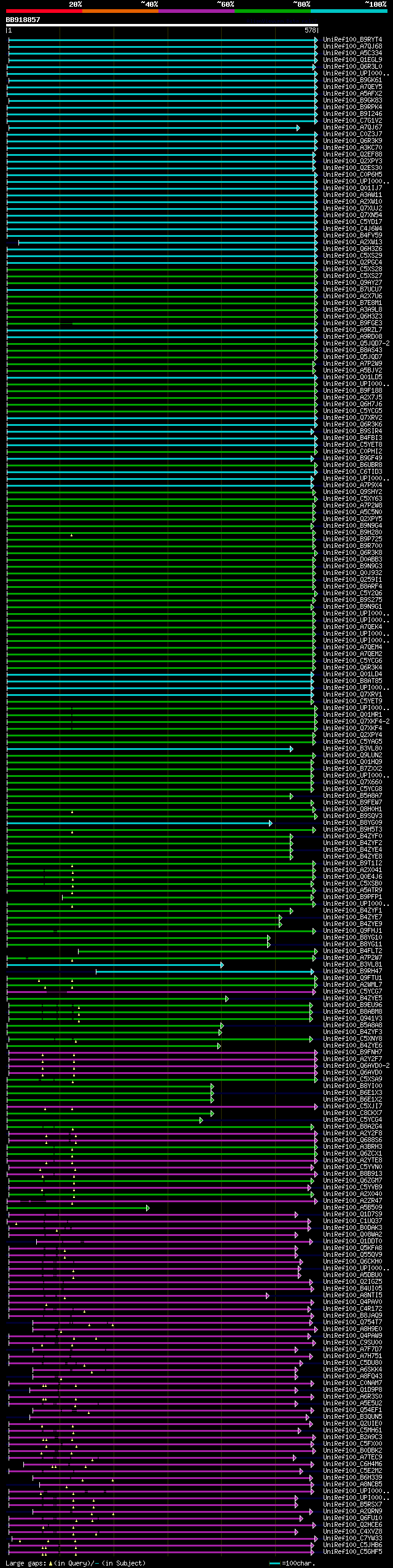393x1568 pixels.
Task: Select label UniRef100_Q2EF88
Action: [352, 155]
